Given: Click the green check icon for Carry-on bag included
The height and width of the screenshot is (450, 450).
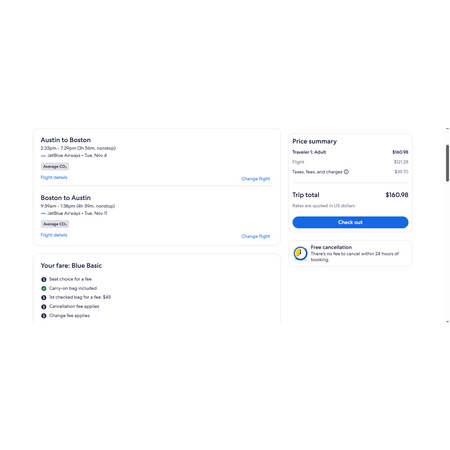Looking at the screenshot, I should pos(44,288).
